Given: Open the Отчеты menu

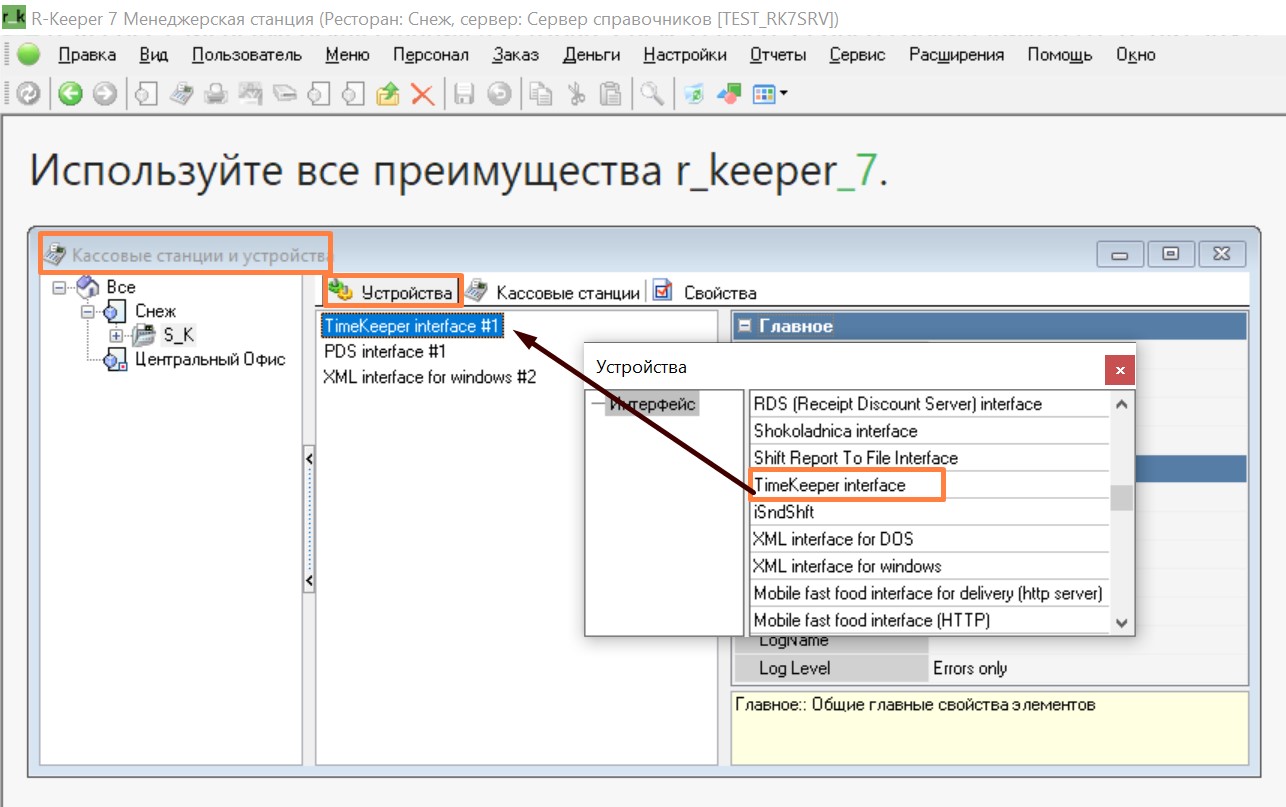Looking at the screenshot, I should [778, 55].
